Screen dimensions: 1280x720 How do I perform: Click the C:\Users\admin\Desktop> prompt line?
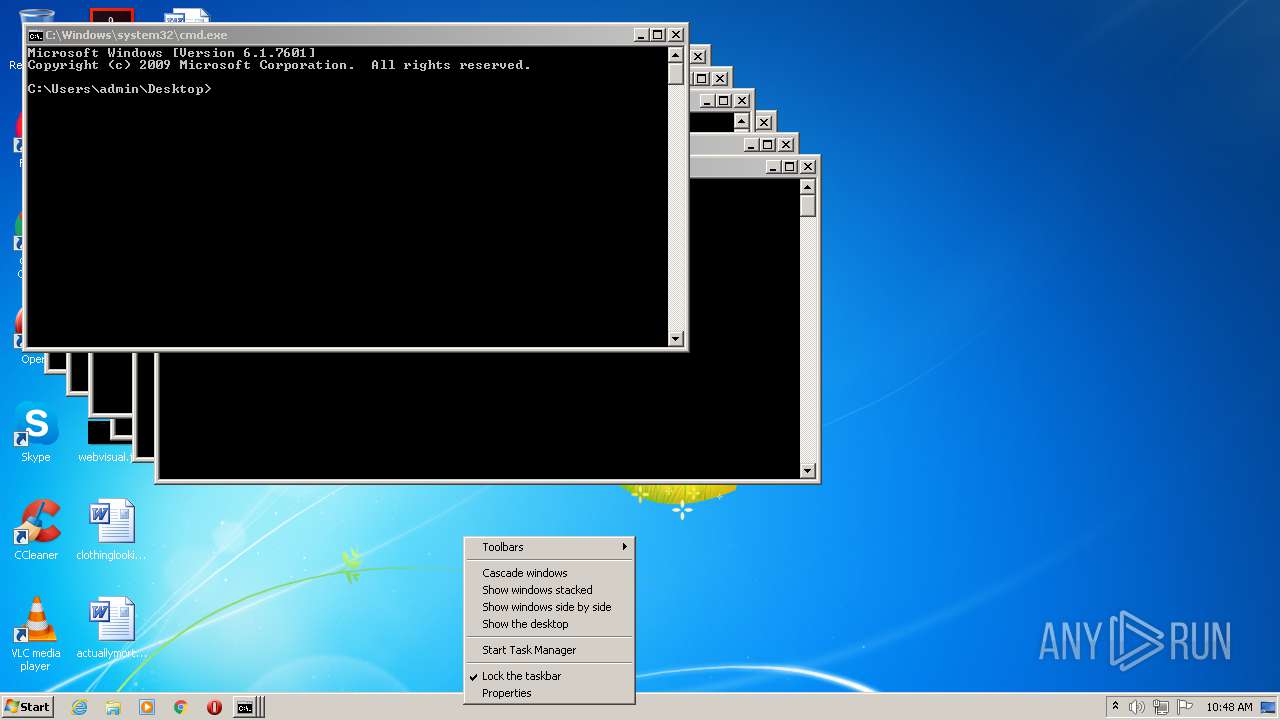click(x=120, y=89)
